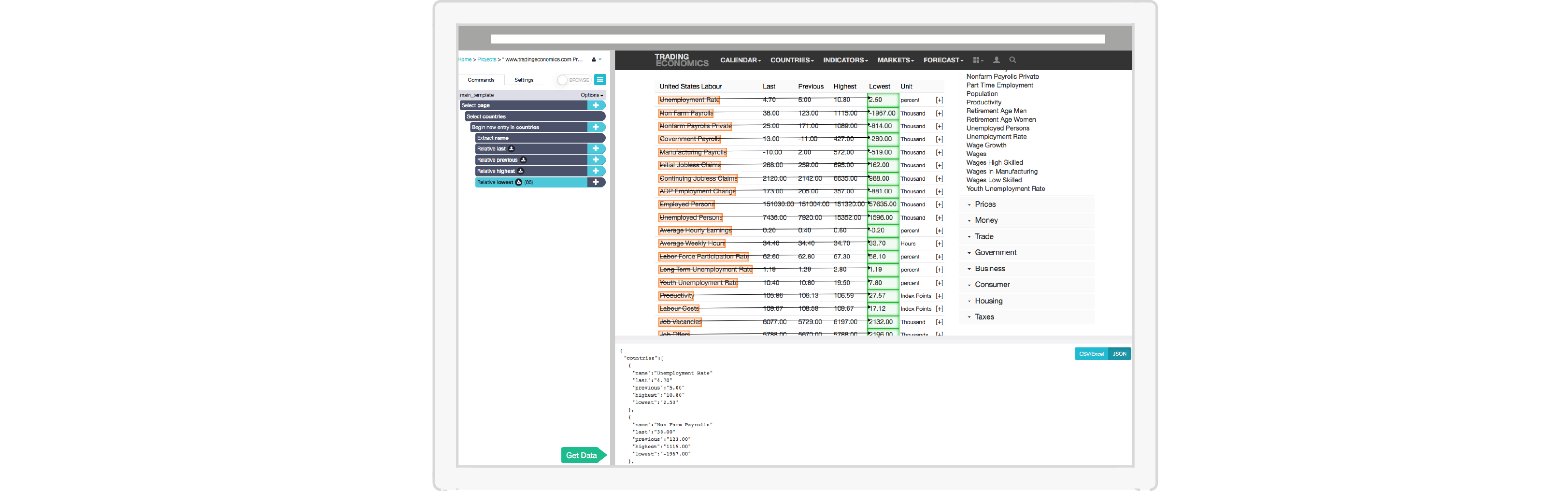This screenshot has width=1568, height=491.
Task: Click plus on Begin new entry in countries
Action: pyautogui.click(x=596, y=127)
